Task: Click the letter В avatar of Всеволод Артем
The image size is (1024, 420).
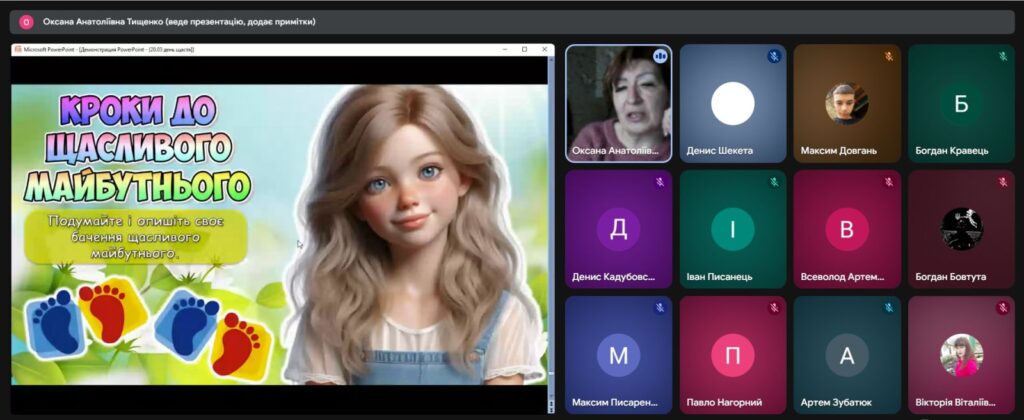Action: coord(846,229)
